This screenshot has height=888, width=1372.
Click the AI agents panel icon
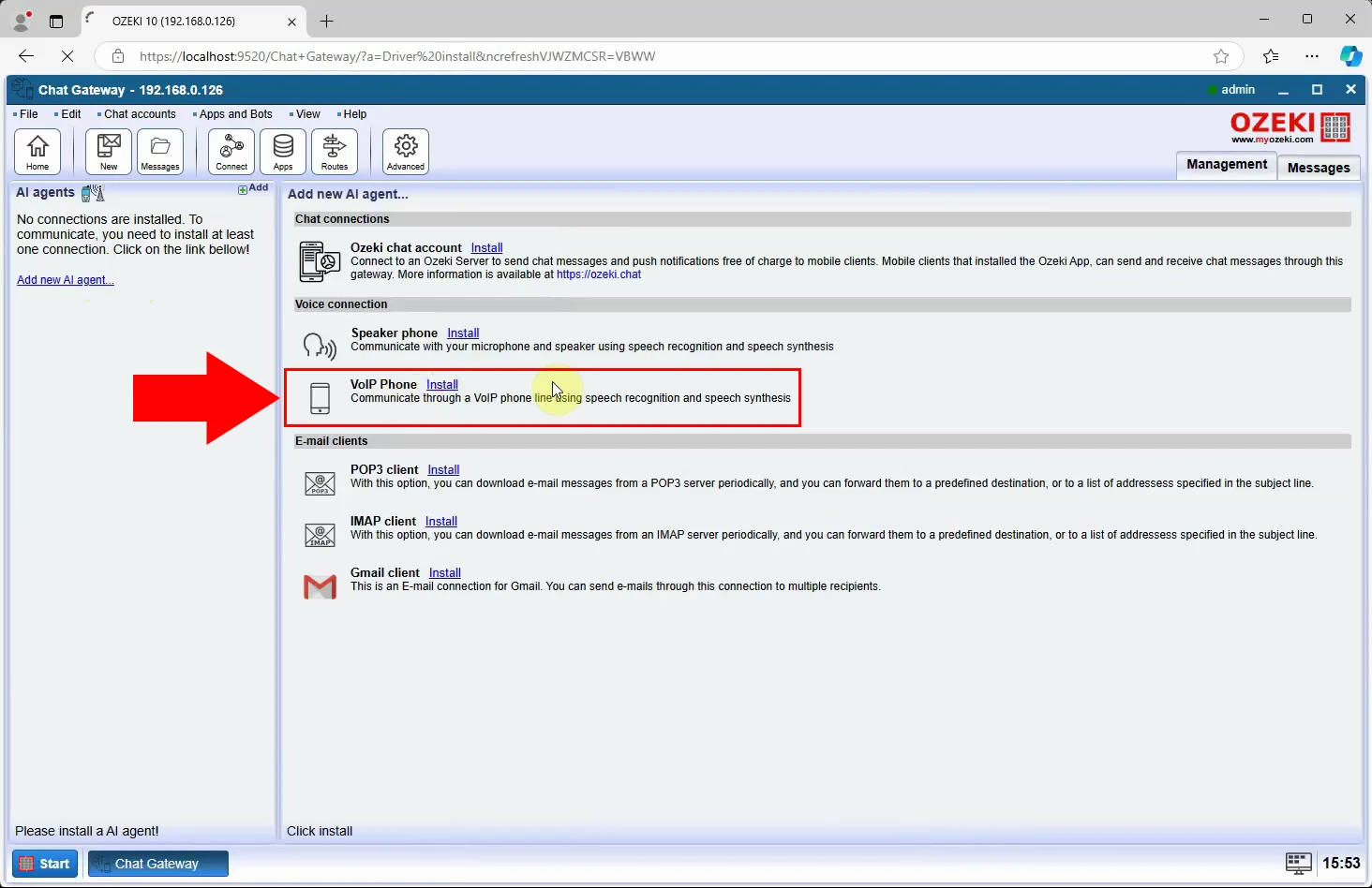[93, 193]
